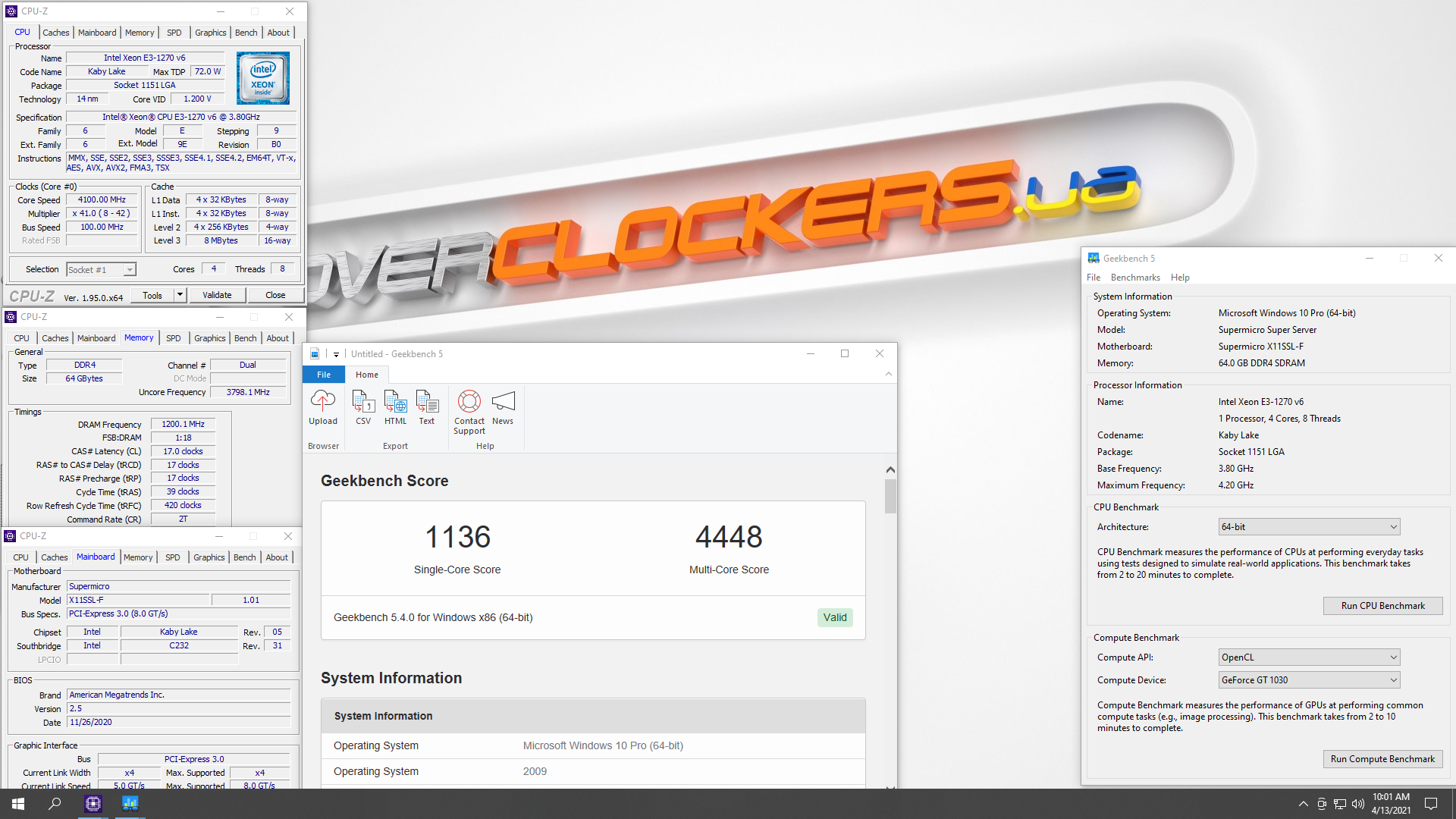Open the network icon in system tray
Viewport: 1456px width, 819px height.
(x=1339, y=804)
